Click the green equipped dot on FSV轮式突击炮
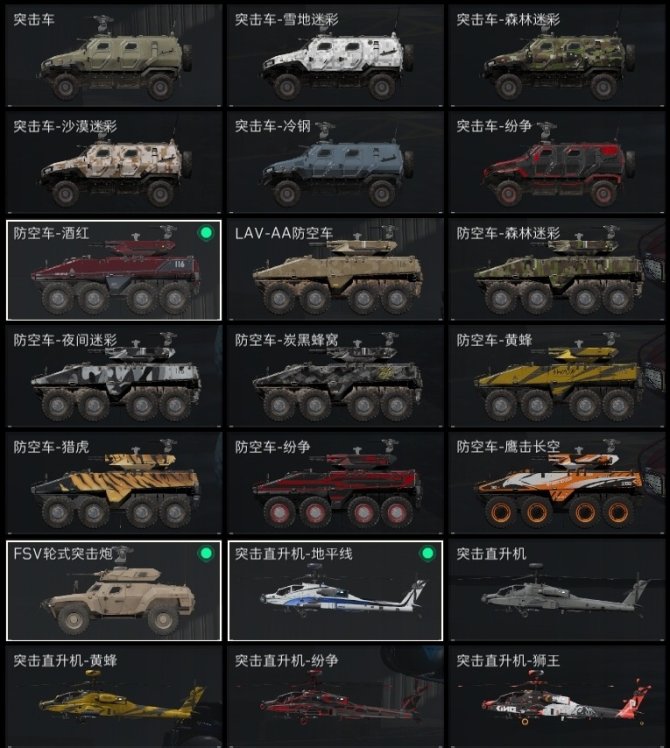Image resolution: width=670 pixels, height=748 pixels. point(206,553)
